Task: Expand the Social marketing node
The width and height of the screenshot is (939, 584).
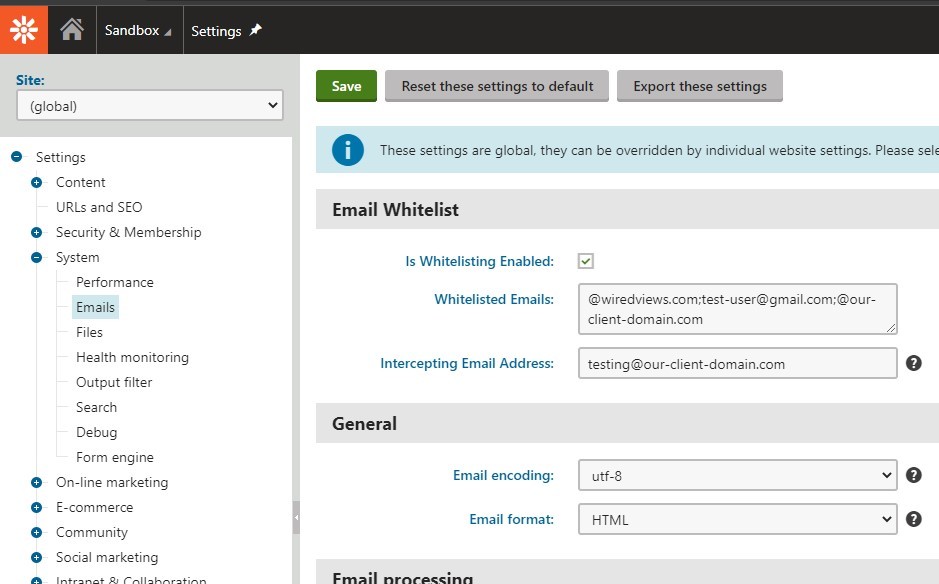Action: coord(37,558)
